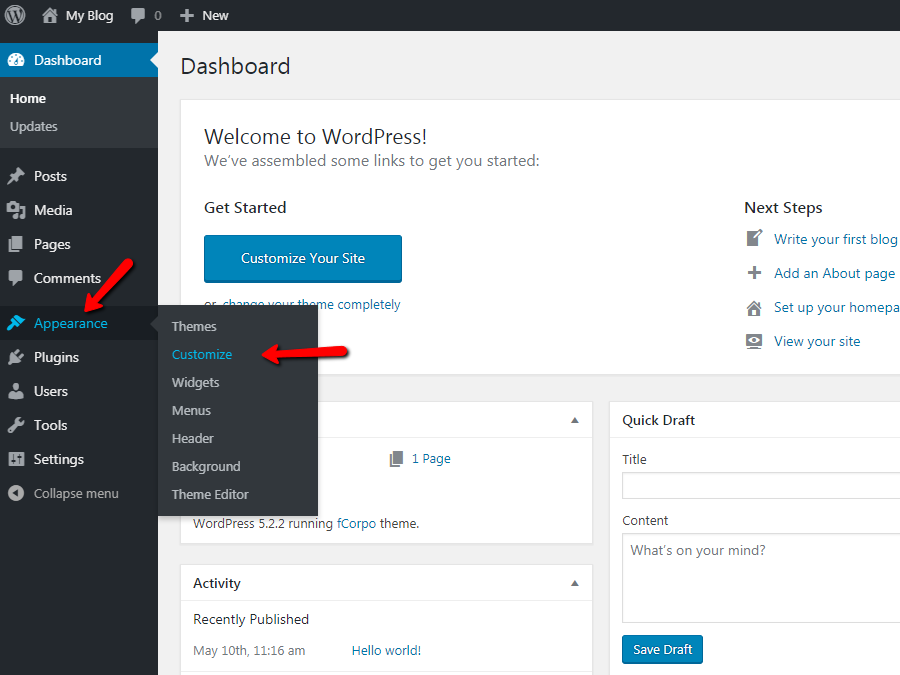Click the Tools wrench icon

(16, 425)
